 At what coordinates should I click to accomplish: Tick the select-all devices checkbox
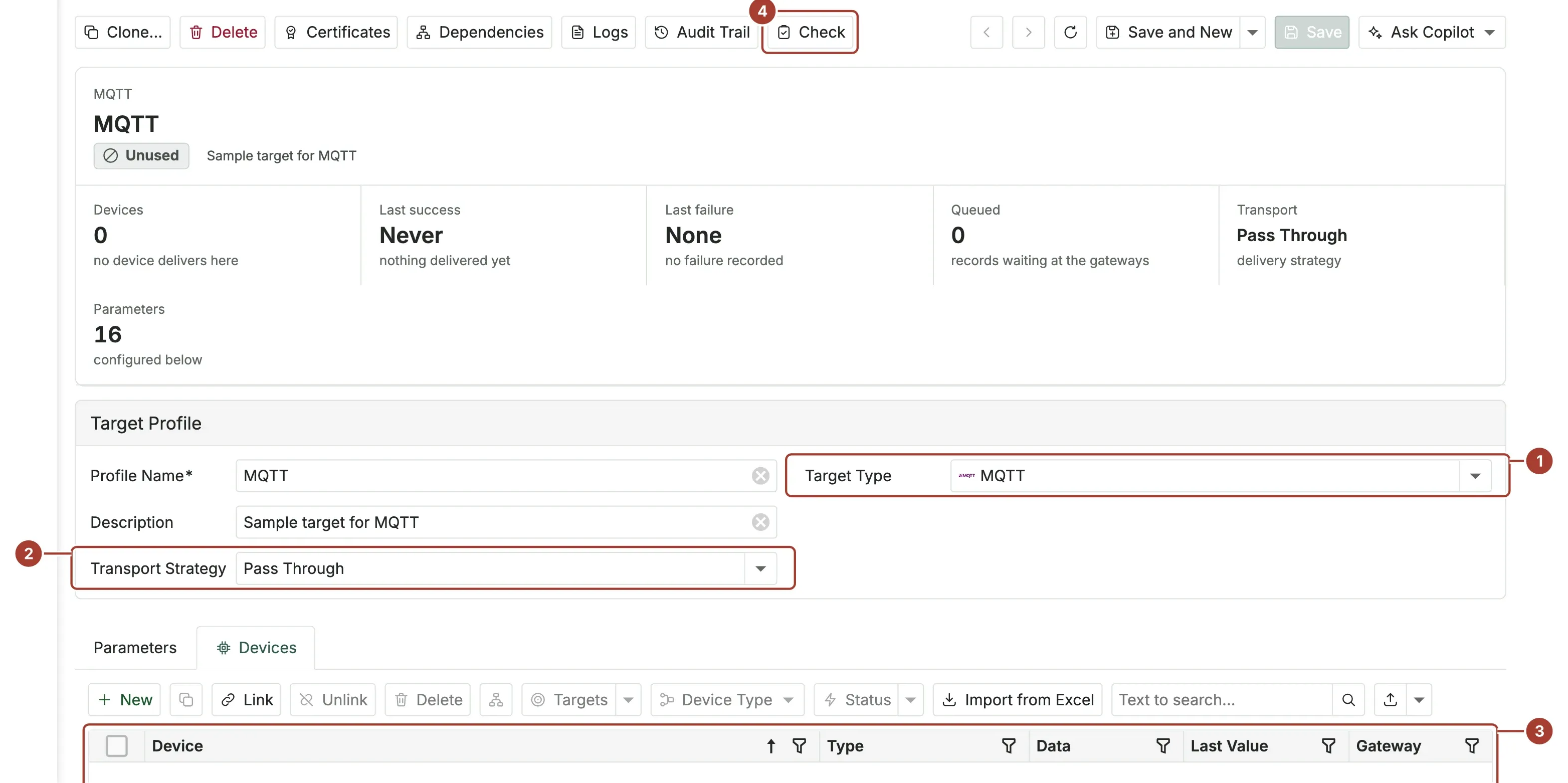point(116,746)
